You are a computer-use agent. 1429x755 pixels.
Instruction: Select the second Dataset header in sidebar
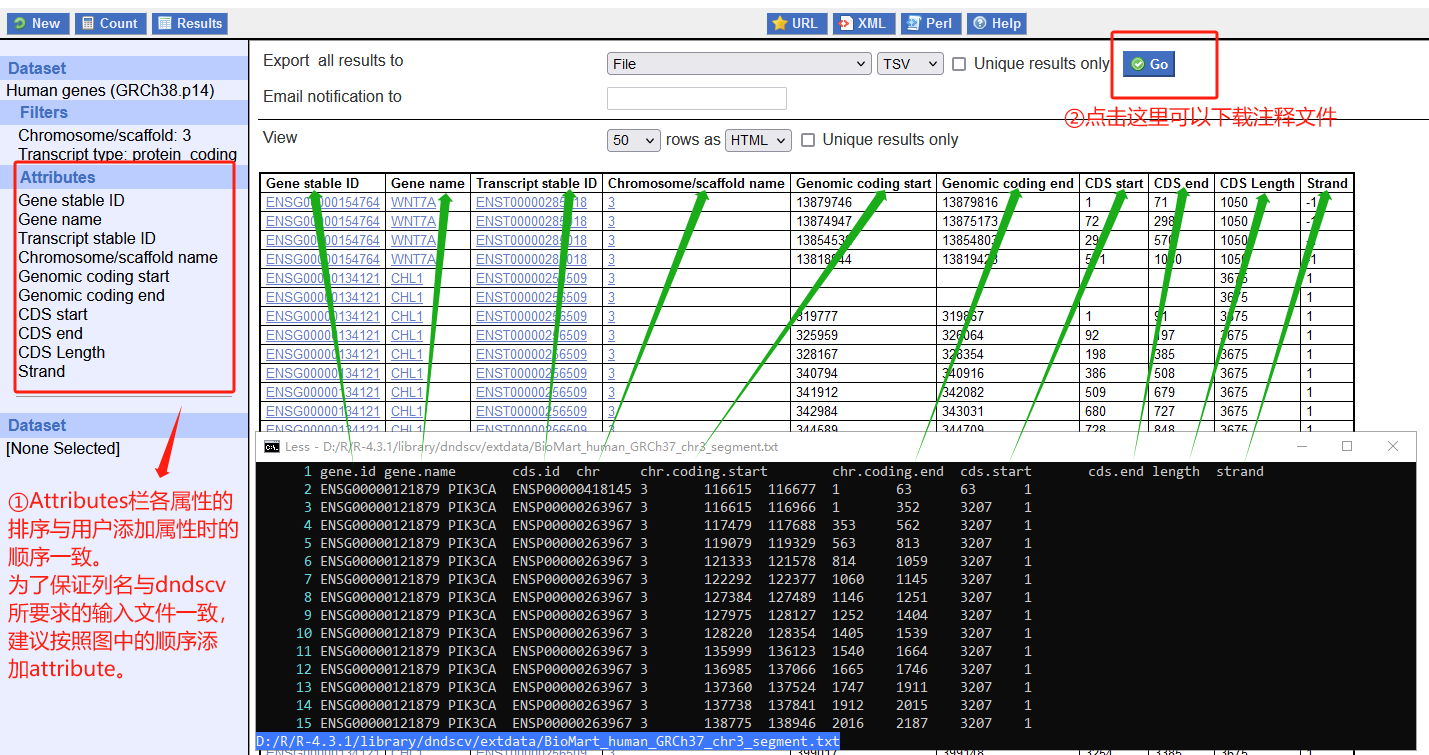37,425
